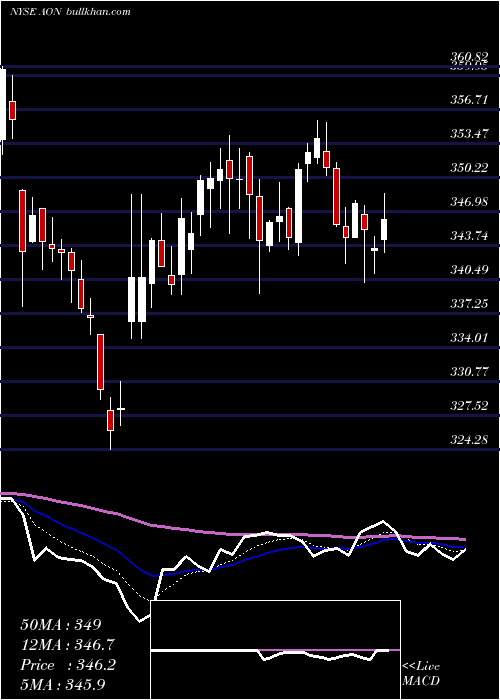
Task: Click the 360.82 price level label
Action: tap(468, 57)
